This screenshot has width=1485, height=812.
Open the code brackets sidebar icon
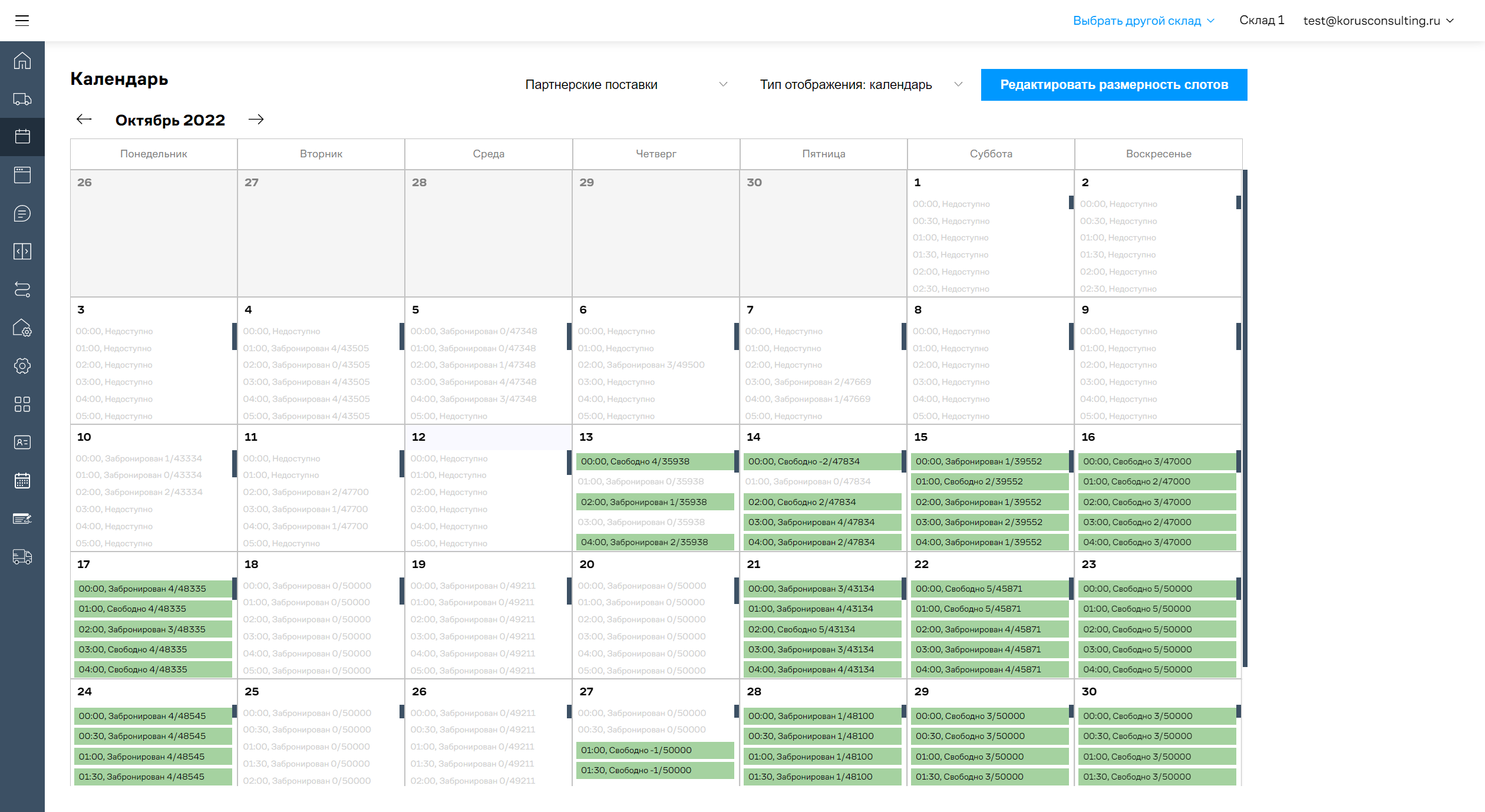pyautogui.click(x=22, y=252)
